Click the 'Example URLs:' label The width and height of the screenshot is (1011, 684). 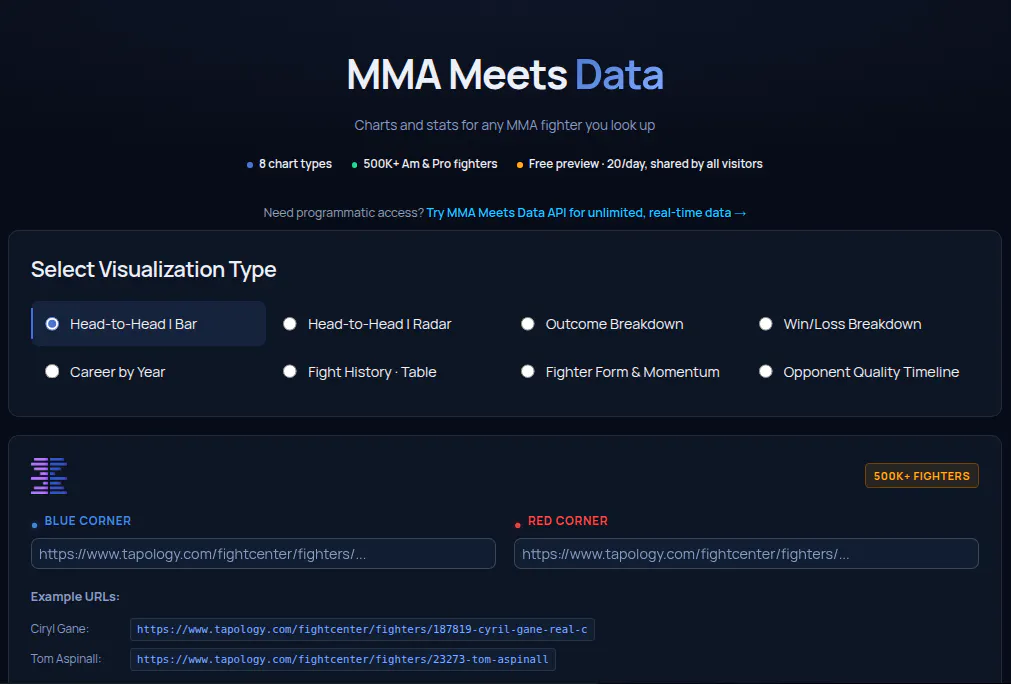tap(75, 597)
